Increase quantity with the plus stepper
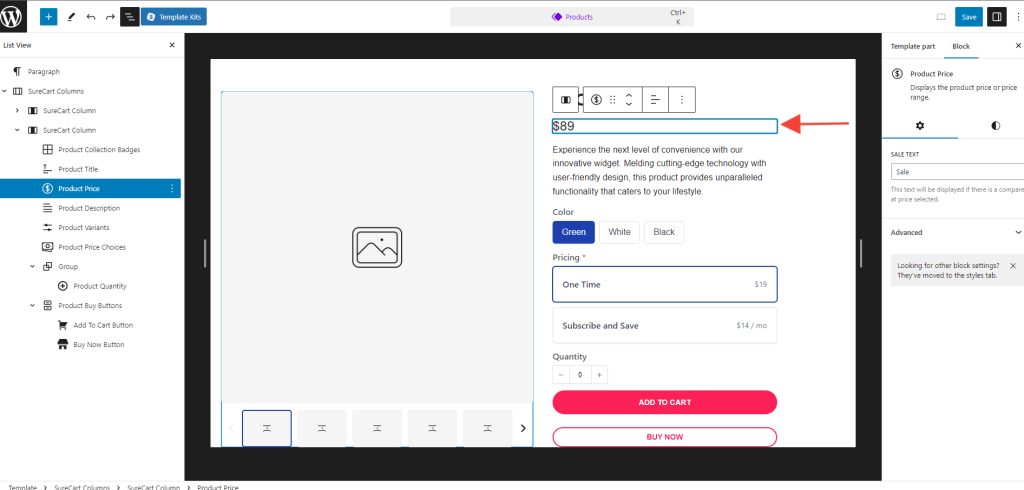 (599, 375)
